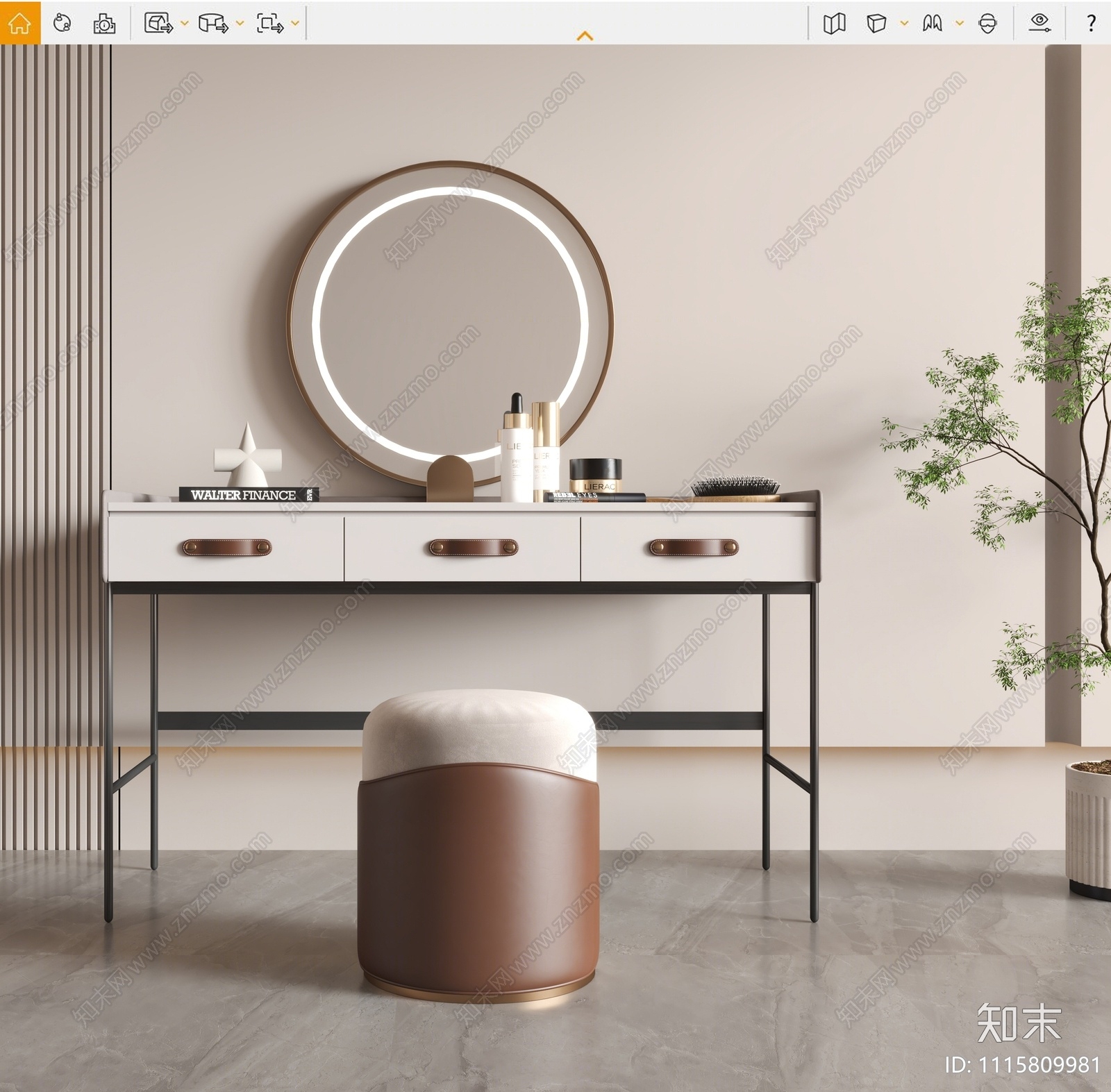Open the folded map icon
This screenshot has height=1092, width=1111.
(835, 24)
